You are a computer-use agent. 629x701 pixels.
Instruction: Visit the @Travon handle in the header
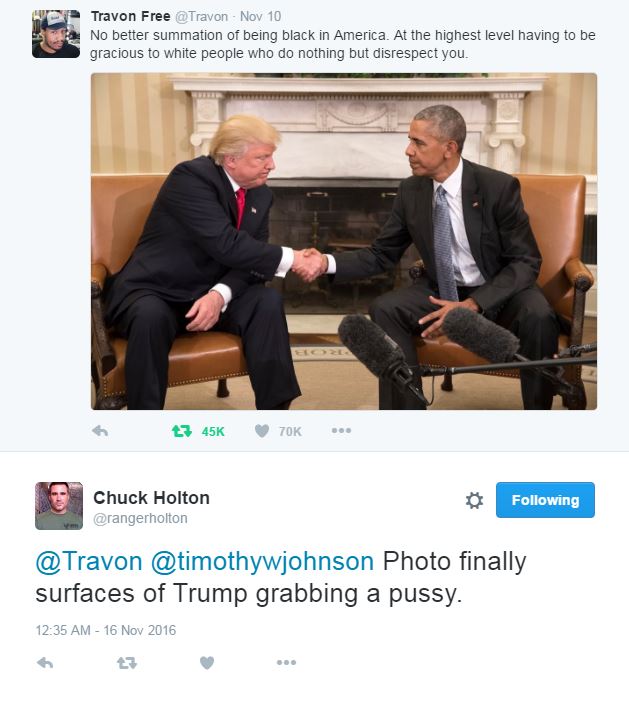click(x=201, y=17)
